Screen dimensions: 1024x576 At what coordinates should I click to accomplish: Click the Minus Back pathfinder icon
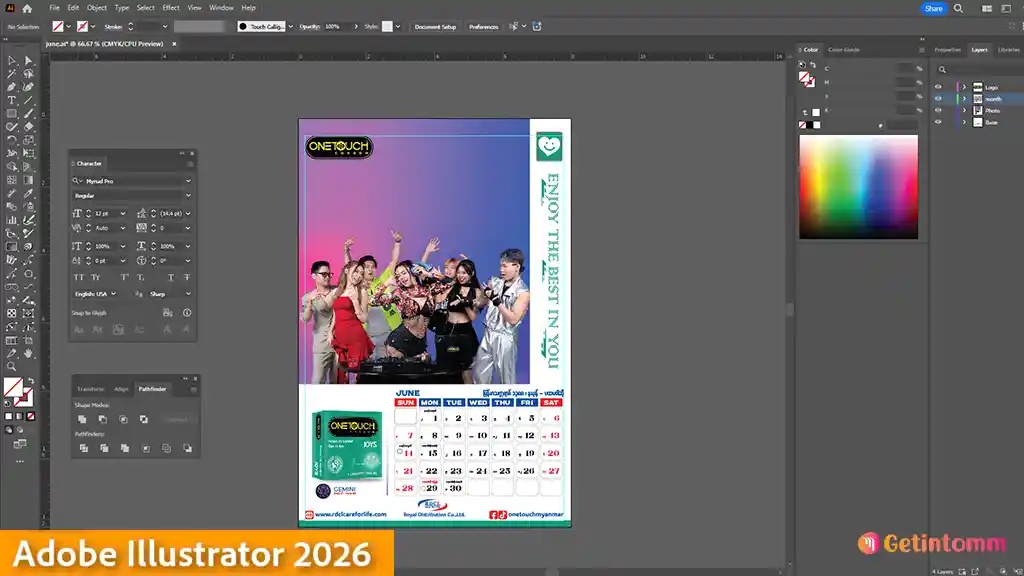187,448
